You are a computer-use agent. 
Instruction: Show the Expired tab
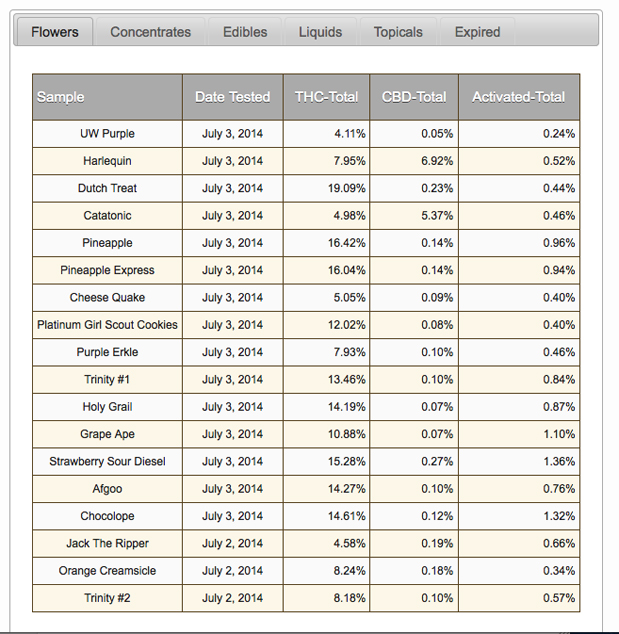click(477, 32)
